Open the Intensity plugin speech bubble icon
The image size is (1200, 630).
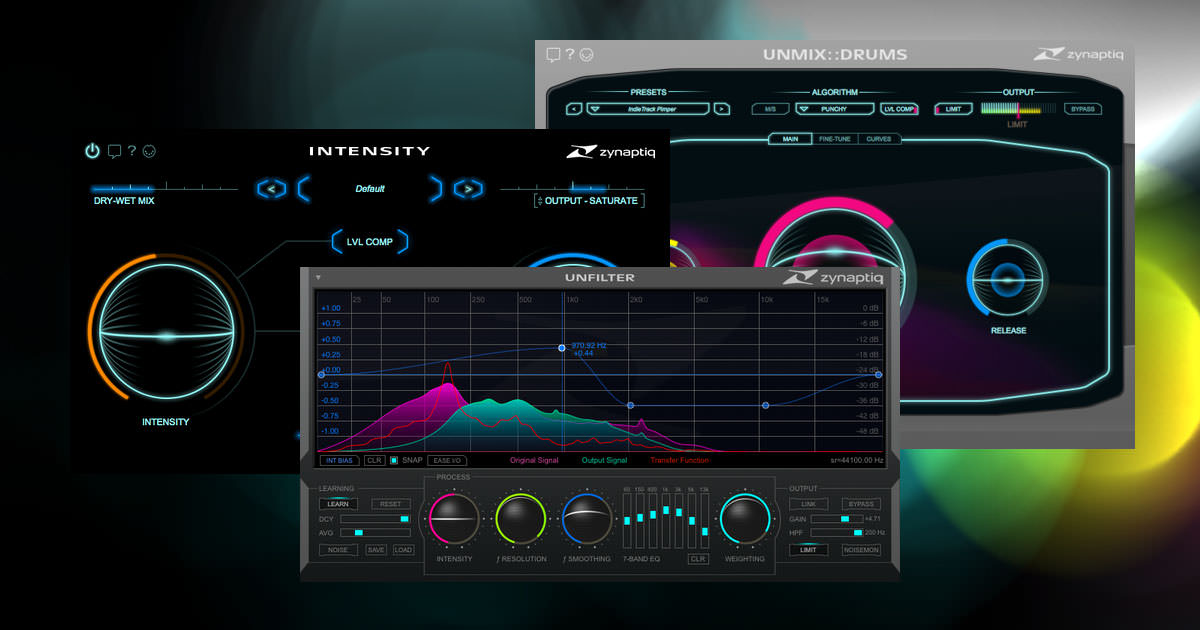(x=114, y=152)
